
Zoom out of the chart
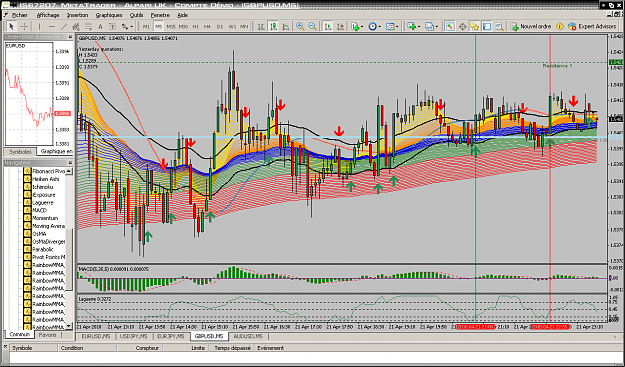click(x=312, y=27)
